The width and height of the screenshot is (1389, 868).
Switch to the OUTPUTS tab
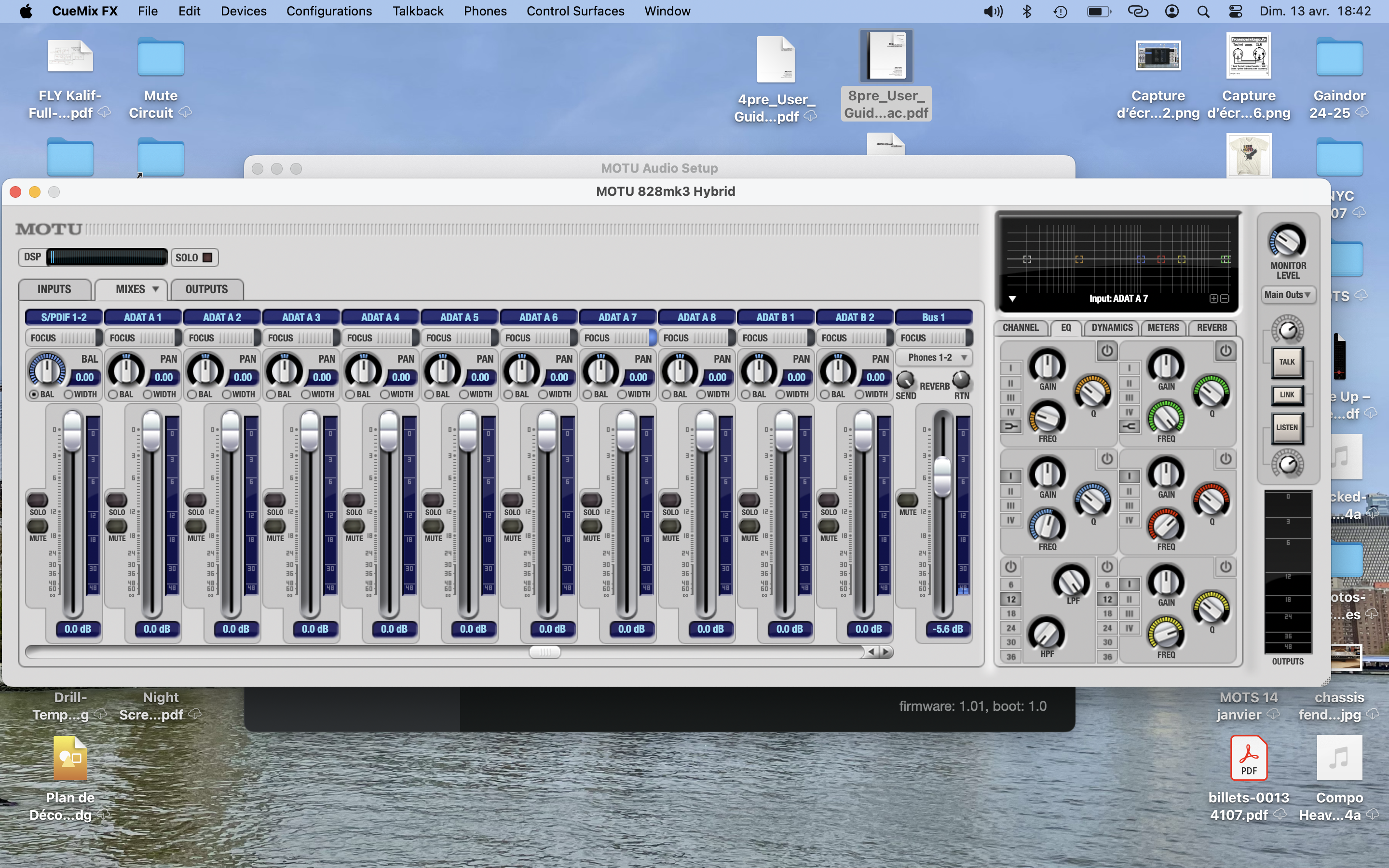(206, 289)
